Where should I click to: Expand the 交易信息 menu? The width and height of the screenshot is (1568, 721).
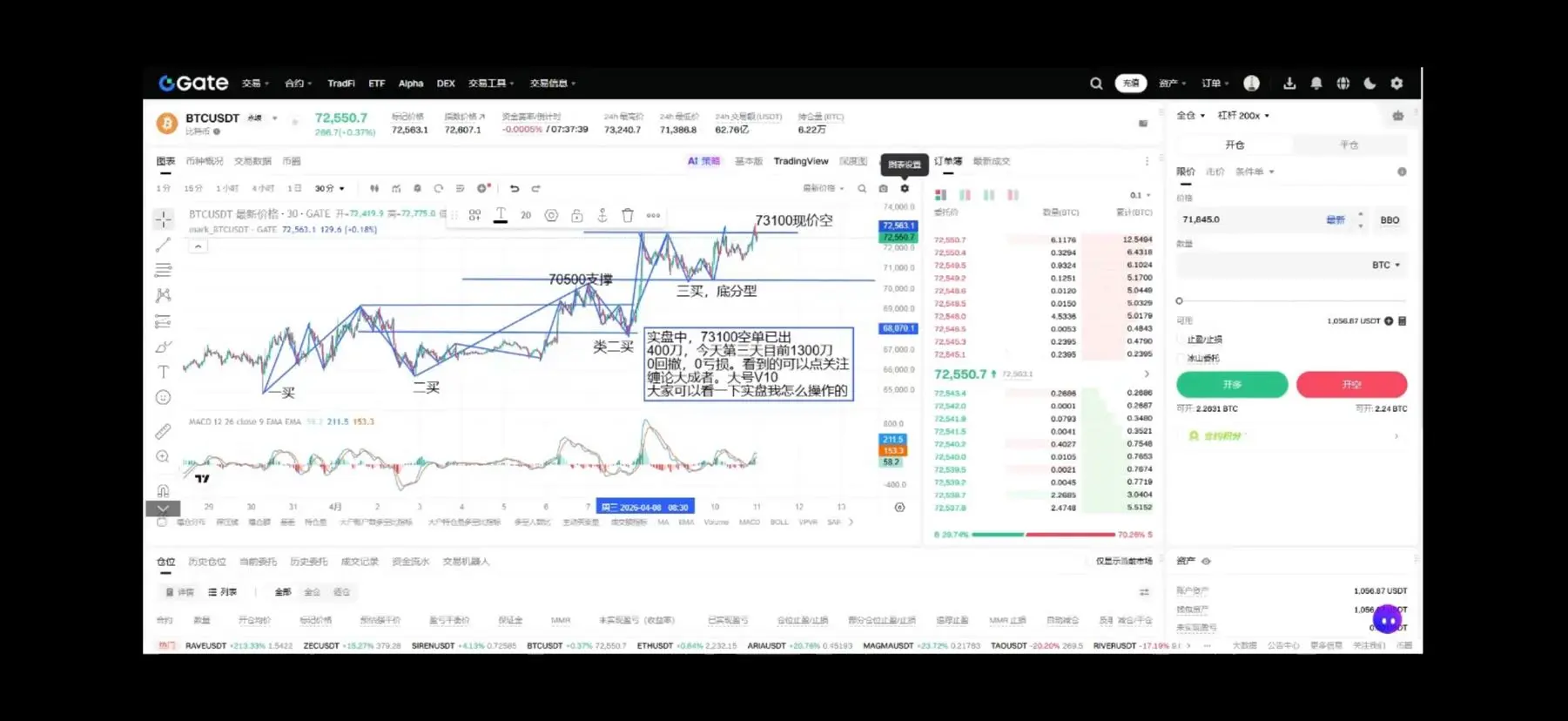coord(553,84)
